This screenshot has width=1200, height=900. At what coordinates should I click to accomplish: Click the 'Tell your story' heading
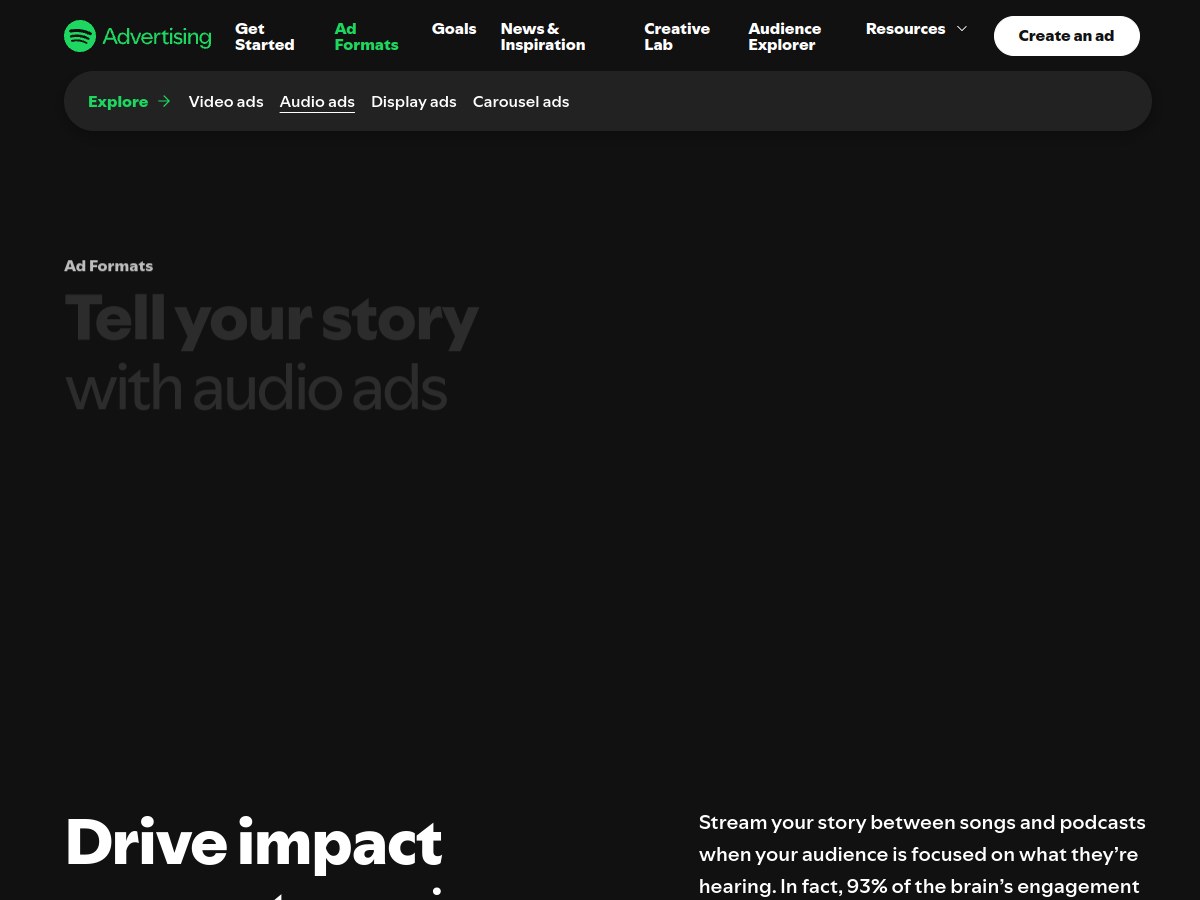pyautogui.click(x=272, y=320)
